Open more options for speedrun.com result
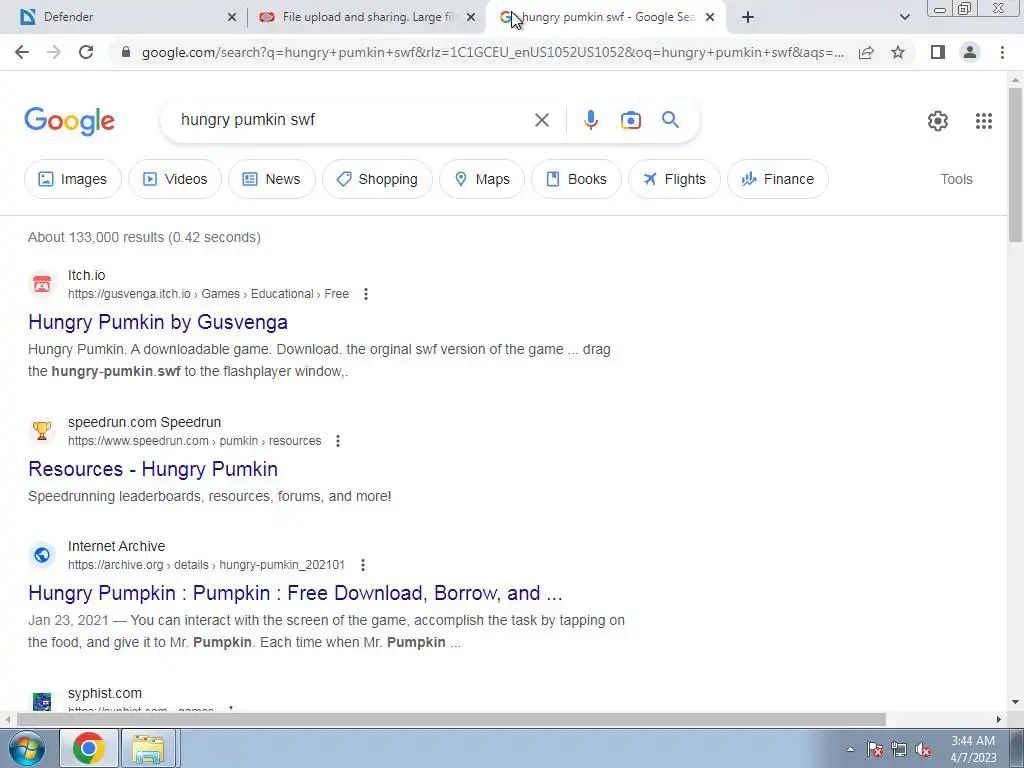 point(338,441)
